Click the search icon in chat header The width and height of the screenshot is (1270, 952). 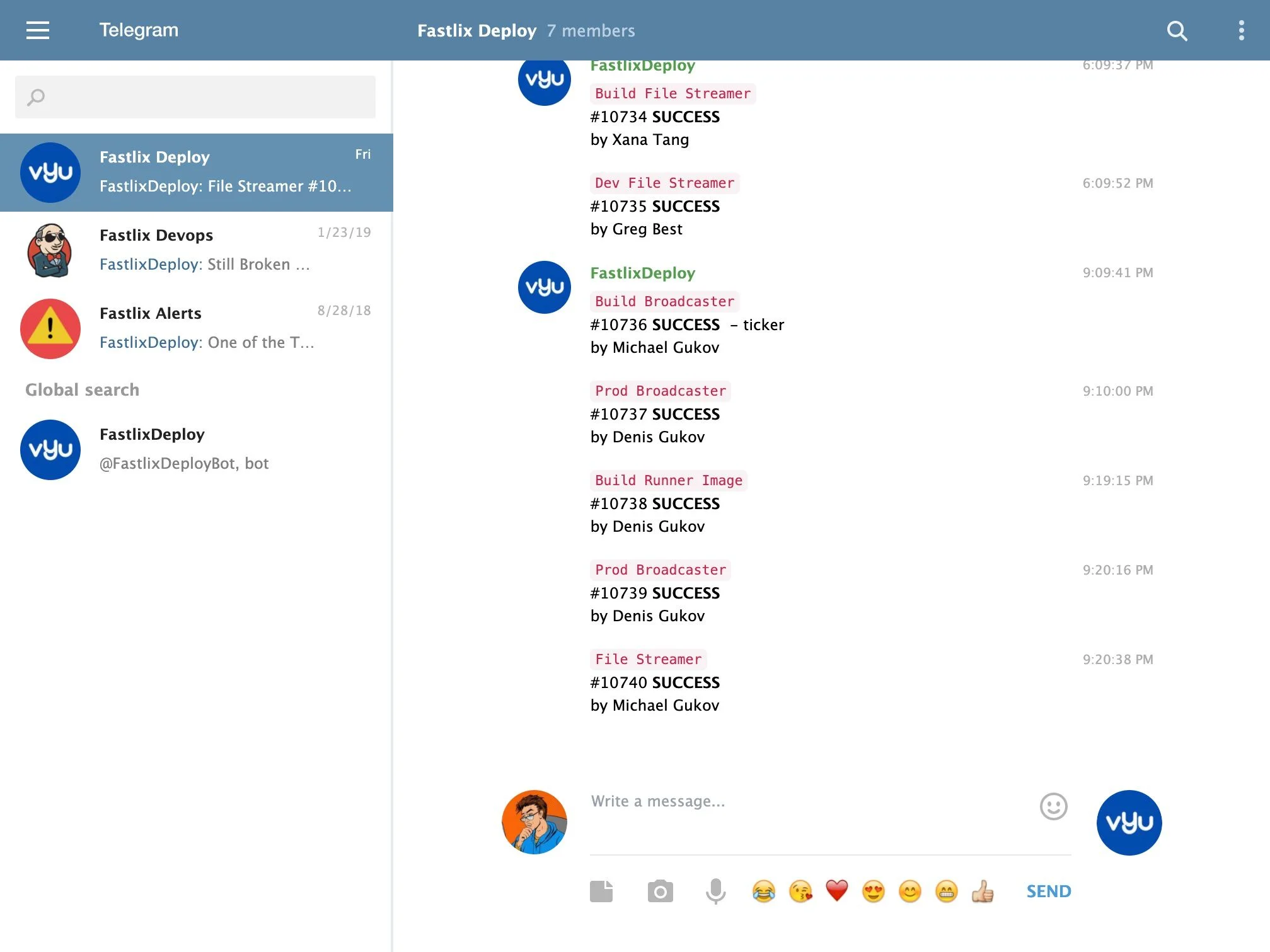(x=1176, y=30)
